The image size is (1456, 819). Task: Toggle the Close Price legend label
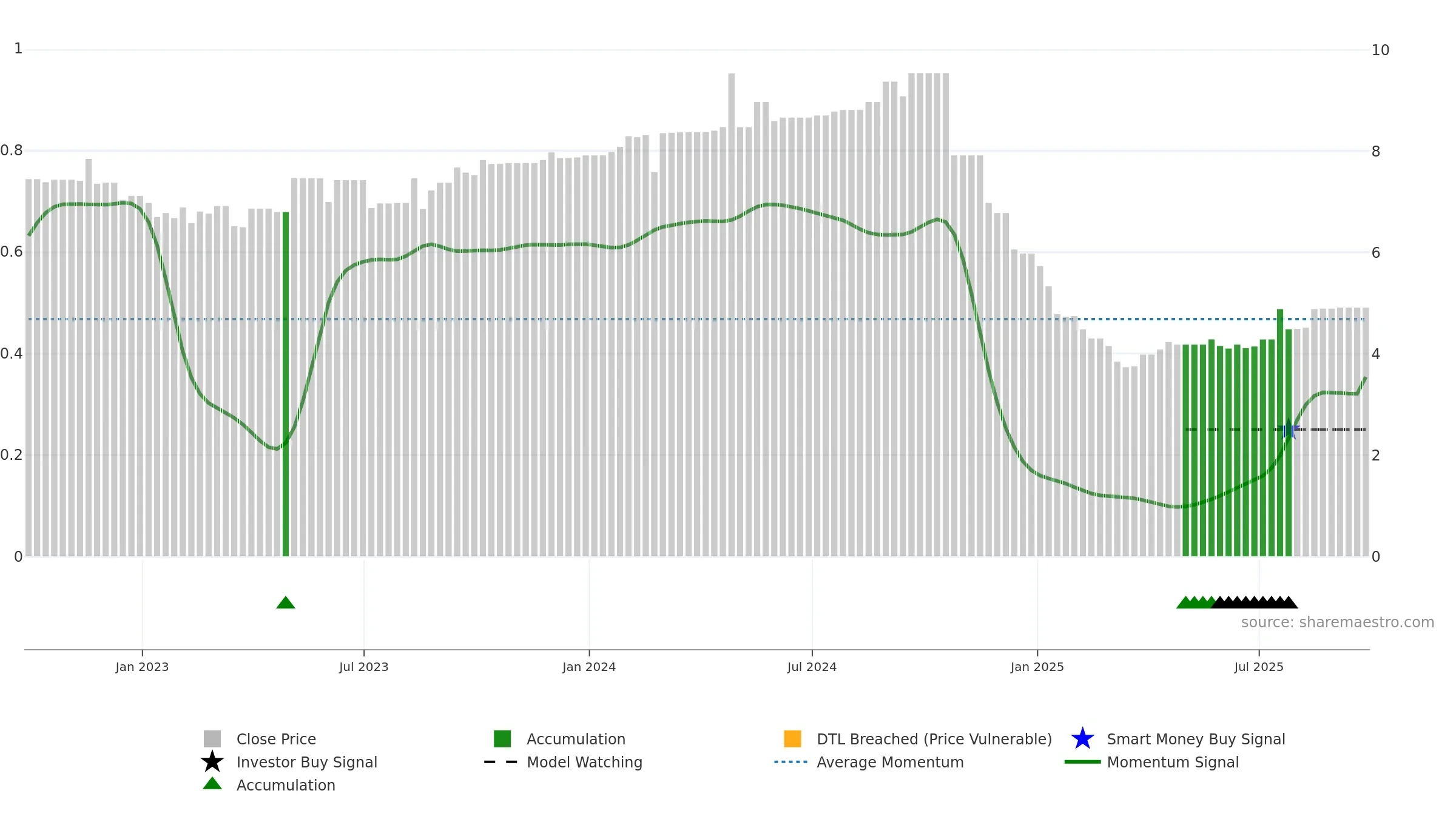click(276, 739)
